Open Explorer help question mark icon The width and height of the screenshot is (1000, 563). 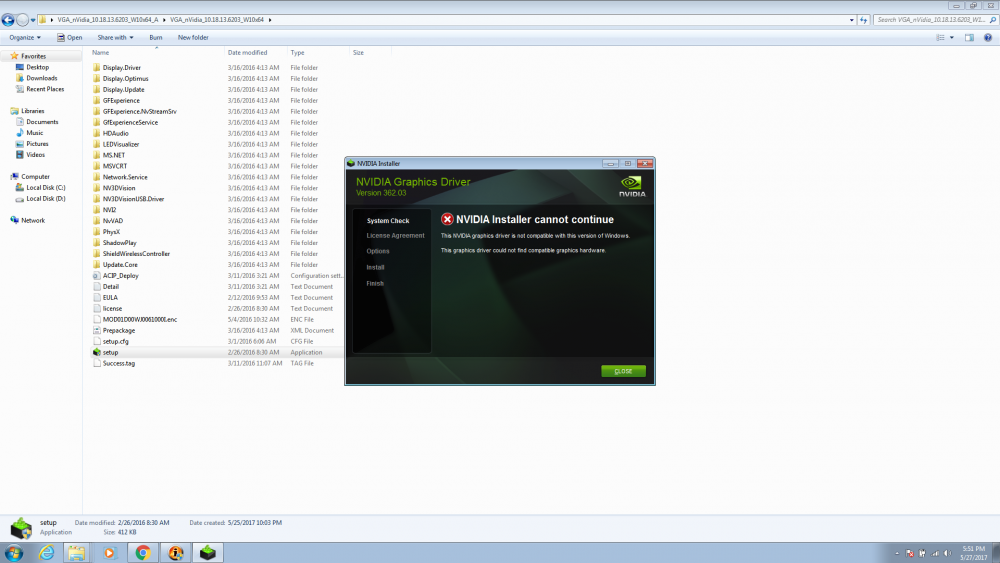coord(988,38)
